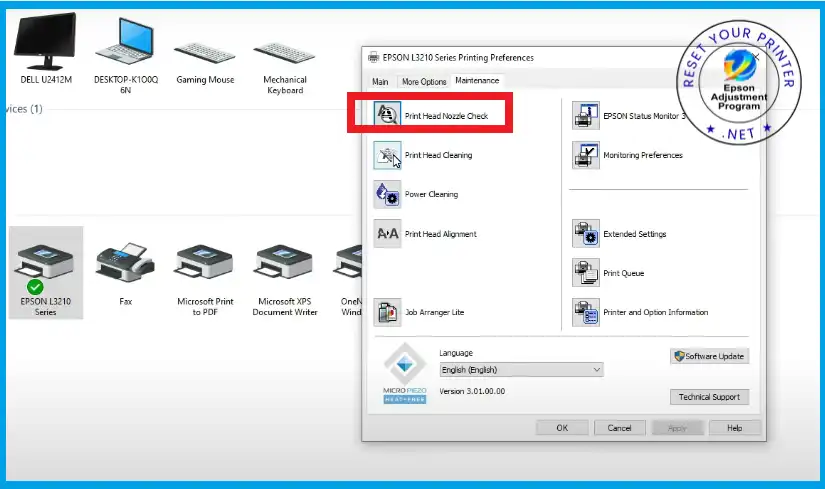The height and width of the screenshot is (489, 825).
Task: Click the Technical Support button
Action: [709, 397]
